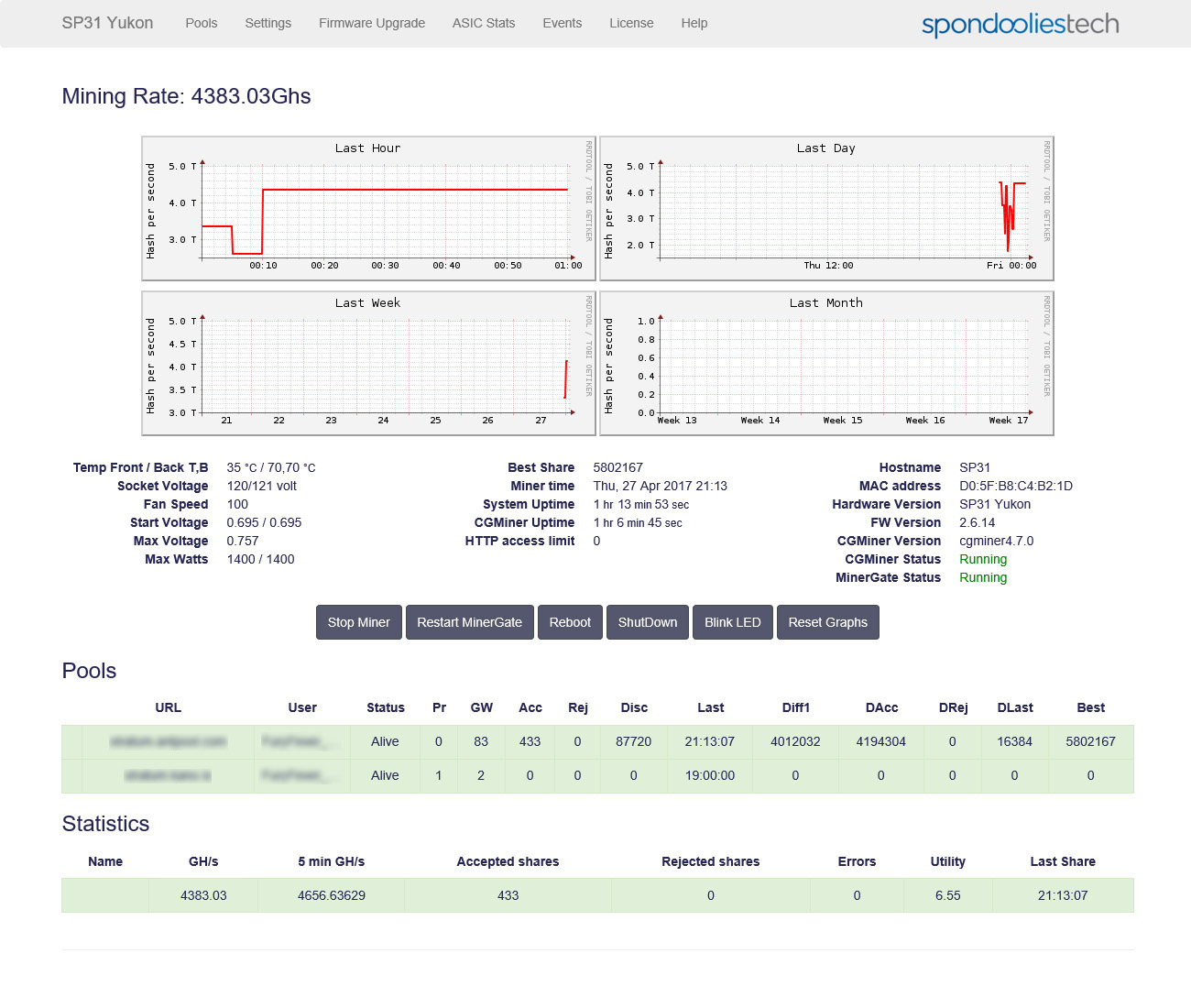Open the License page
Viewport: 1191px width, 1008px height.
click(x=631, y=23)
